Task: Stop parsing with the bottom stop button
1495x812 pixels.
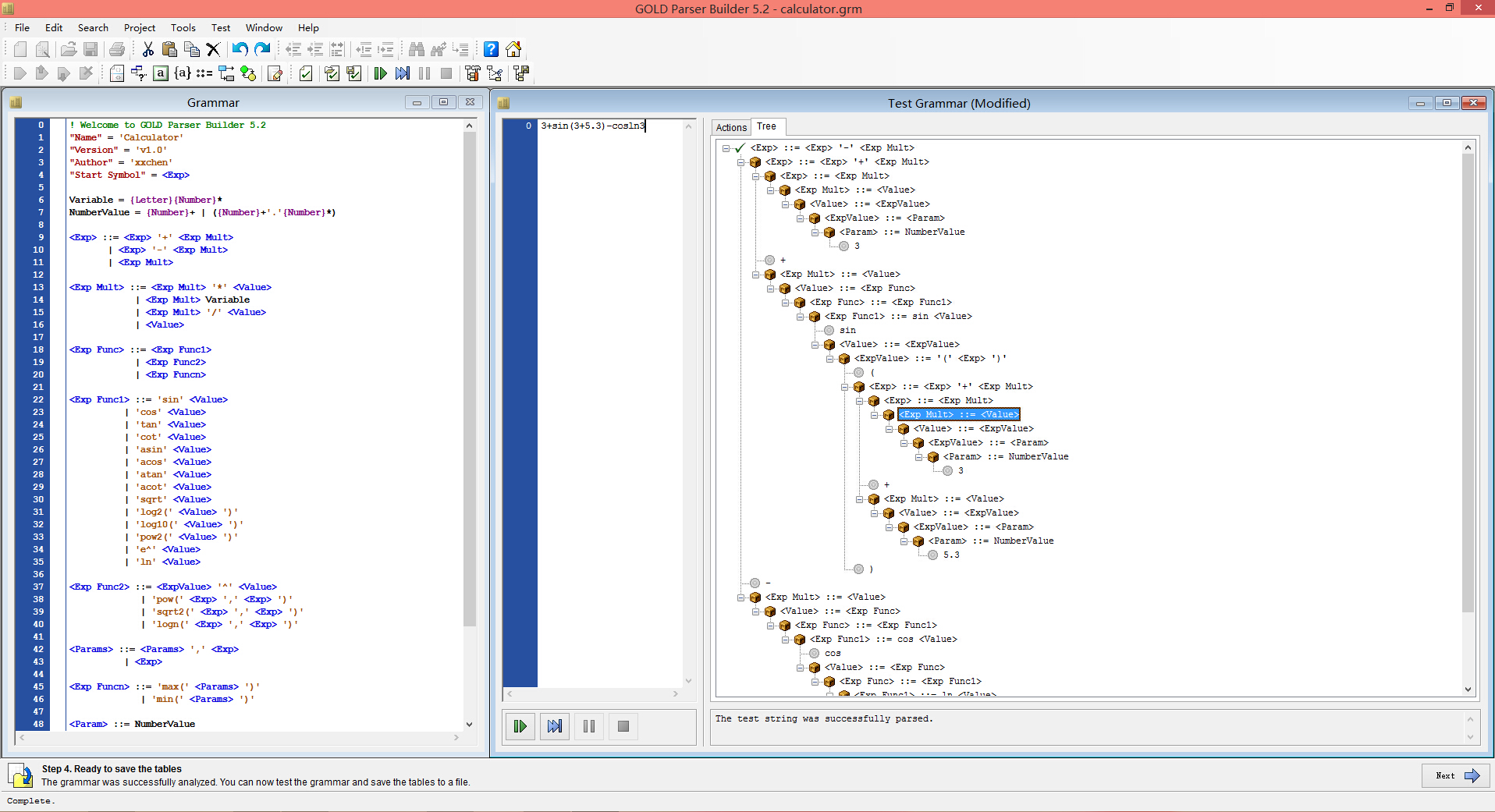Action: coord(623,726)
